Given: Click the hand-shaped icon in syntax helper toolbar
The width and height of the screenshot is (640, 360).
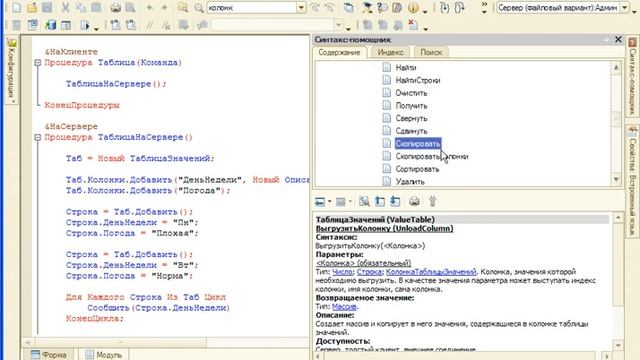Looking at the screenshot, I should tap(433, 201).
